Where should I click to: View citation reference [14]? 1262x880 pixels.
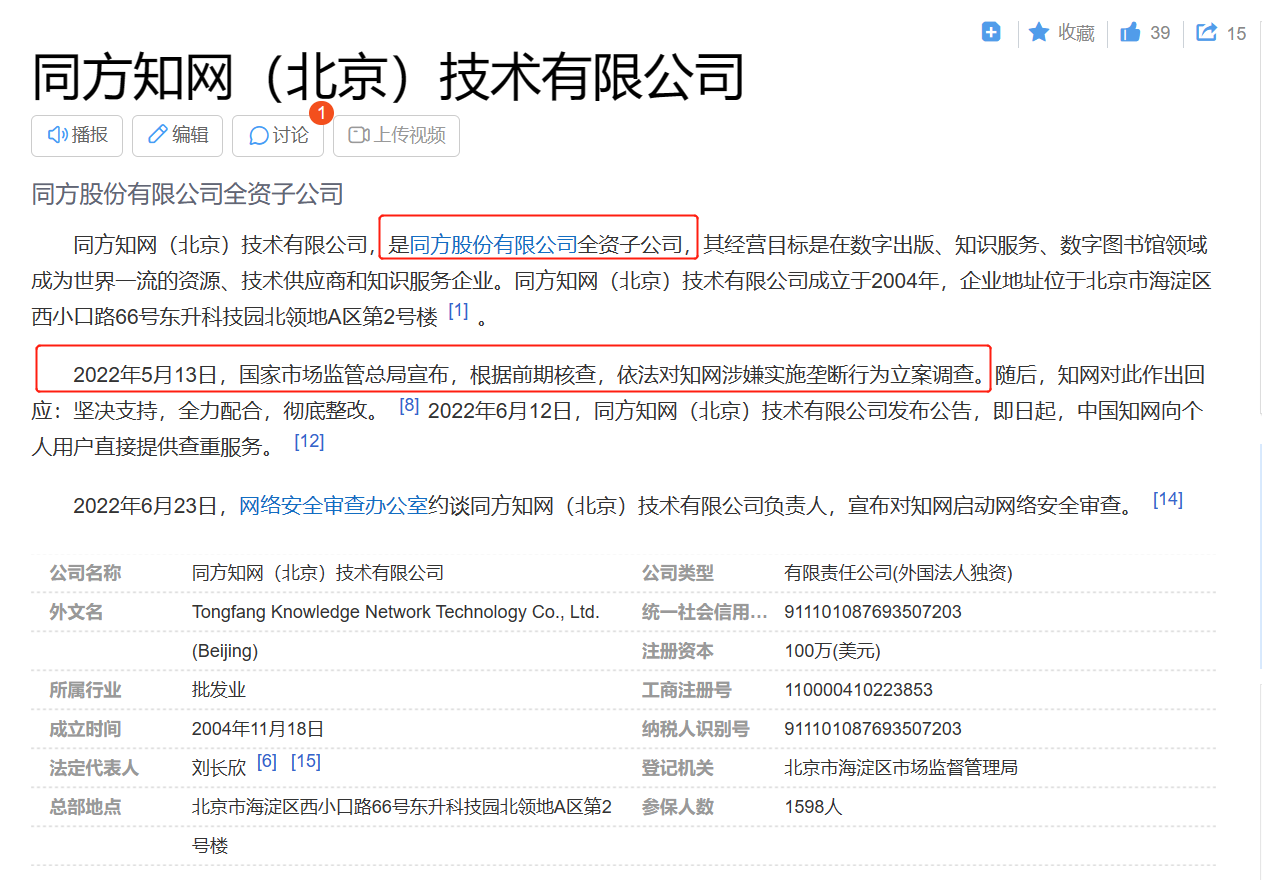[x=1168, y=499]
